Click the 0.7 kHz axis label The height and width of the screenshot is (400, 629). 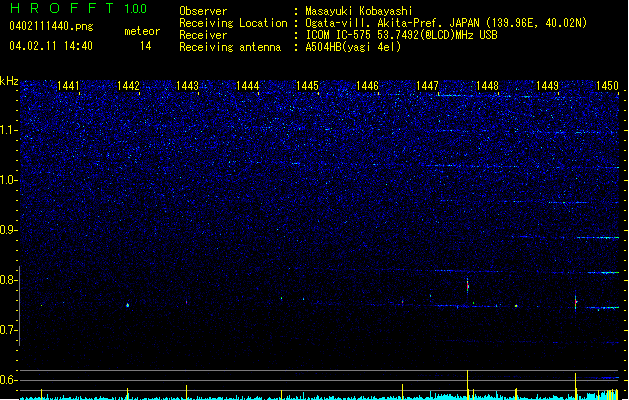(8, 330)
